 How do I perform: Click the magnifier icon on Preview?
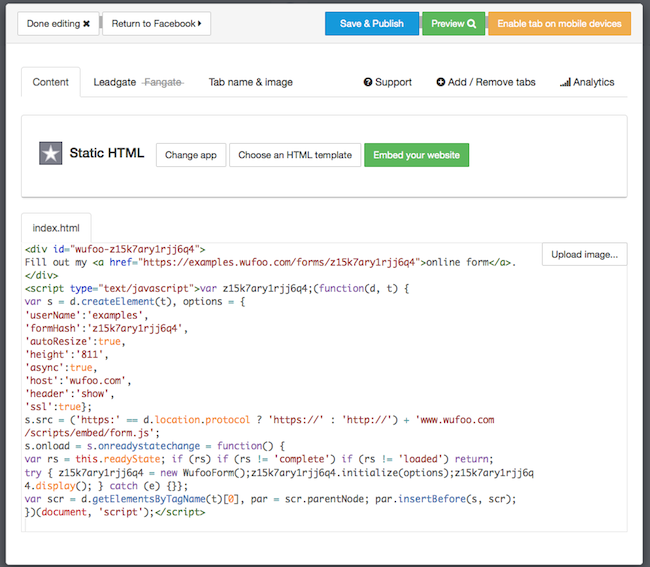click(x=471, y=24)
